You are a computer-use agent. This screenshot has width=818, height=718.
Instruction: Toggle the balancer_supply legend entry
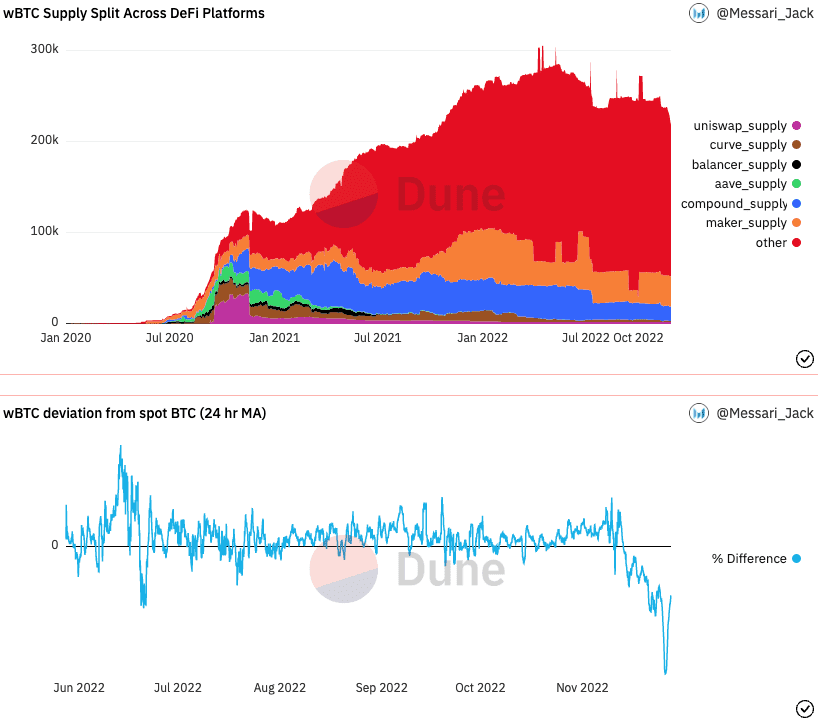click(746, 164)
